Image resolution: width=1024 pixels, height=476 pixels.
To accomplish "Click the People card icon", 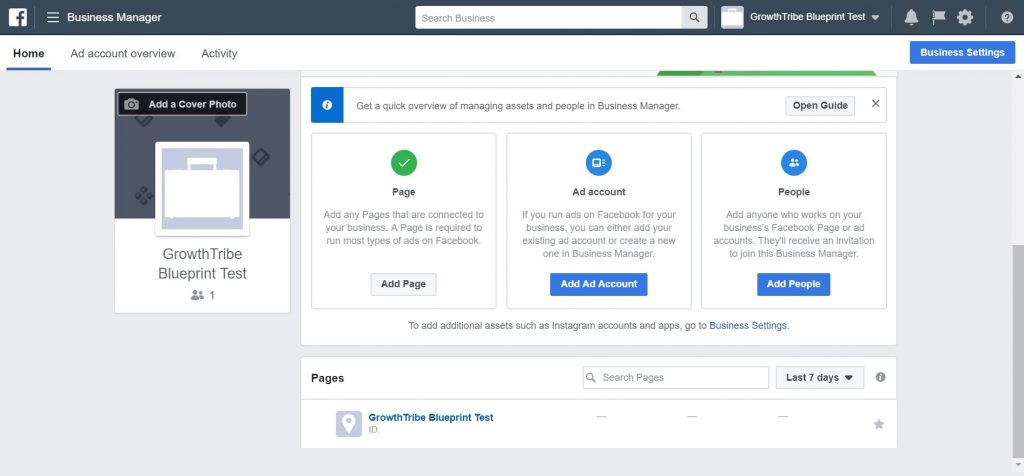I will coord(794,163).
